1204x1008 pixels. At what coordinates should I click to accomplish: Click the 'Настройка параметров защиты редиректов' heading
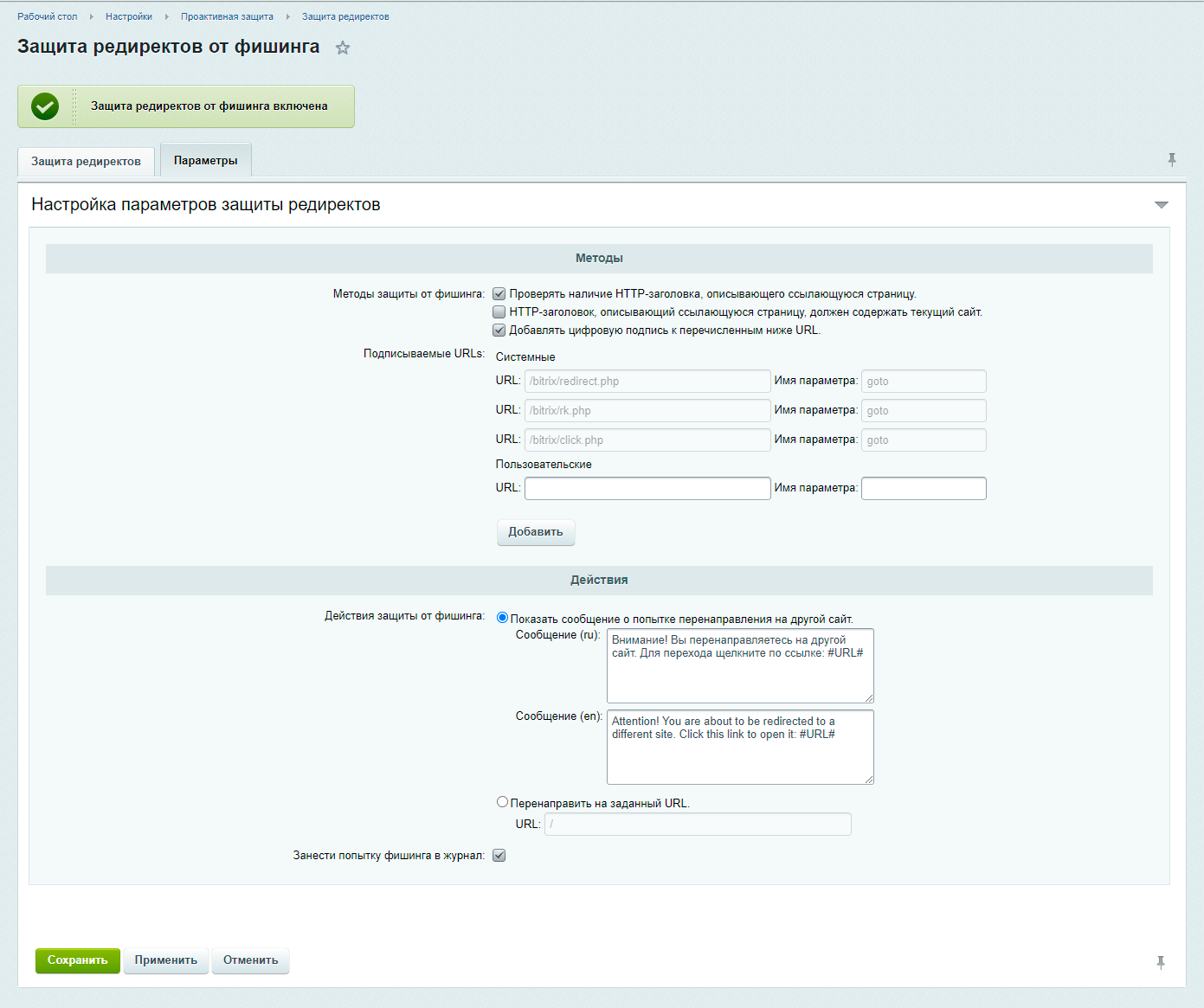pos(206,205)
